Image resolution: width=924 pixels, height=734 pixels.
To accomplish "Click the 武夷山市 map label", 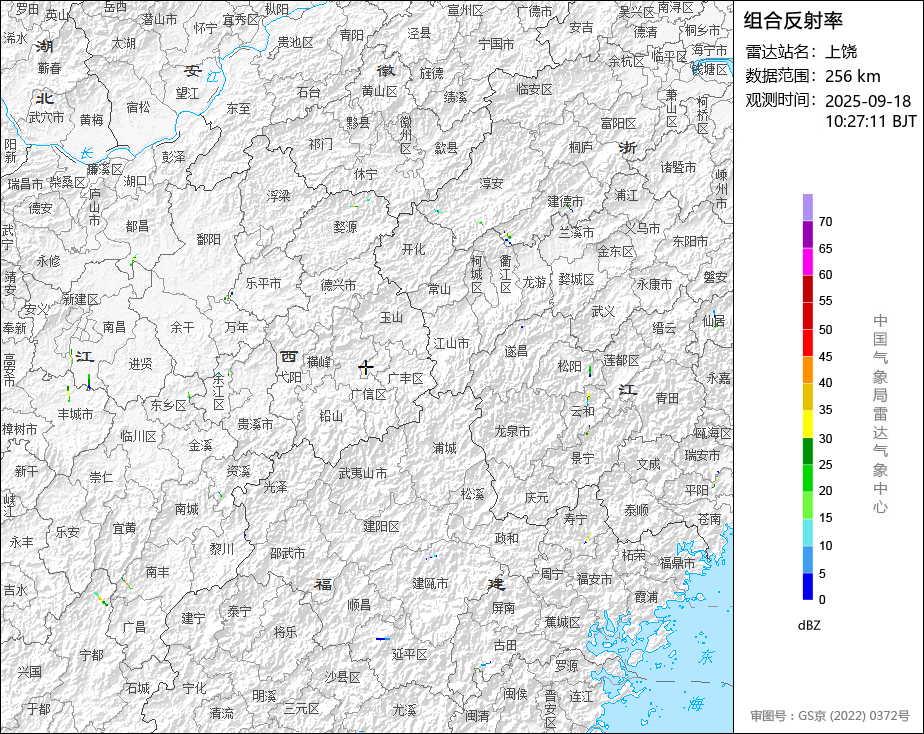I will (363, 473).
